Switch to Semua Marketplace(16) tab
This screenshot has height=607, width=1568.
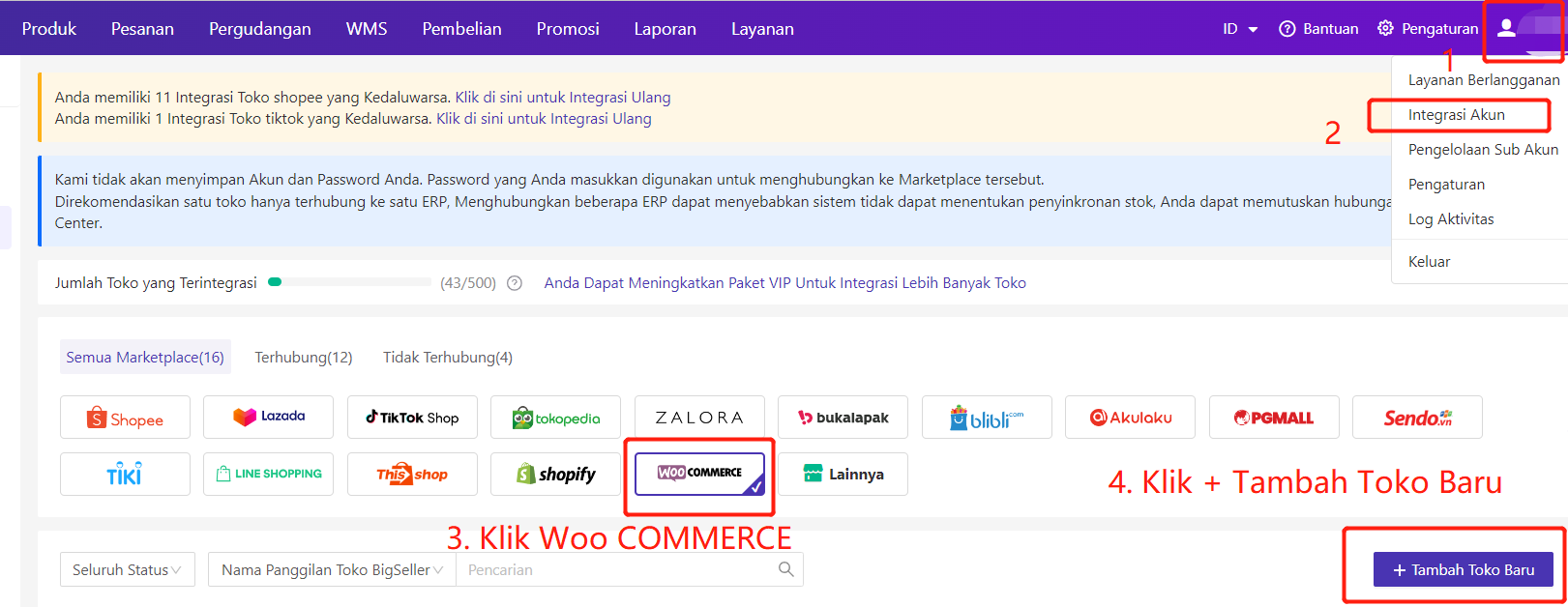145,357
